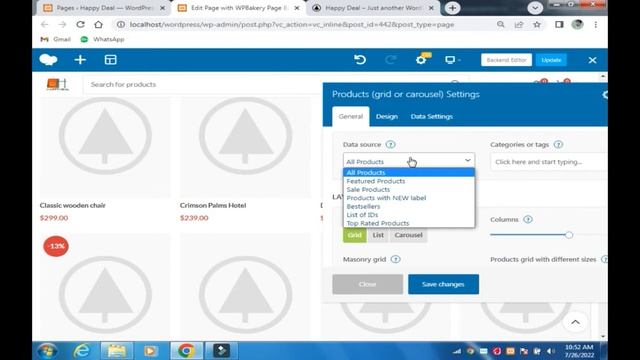Show help for Masonry grid

pyautogui.click(x=396, y=259)
